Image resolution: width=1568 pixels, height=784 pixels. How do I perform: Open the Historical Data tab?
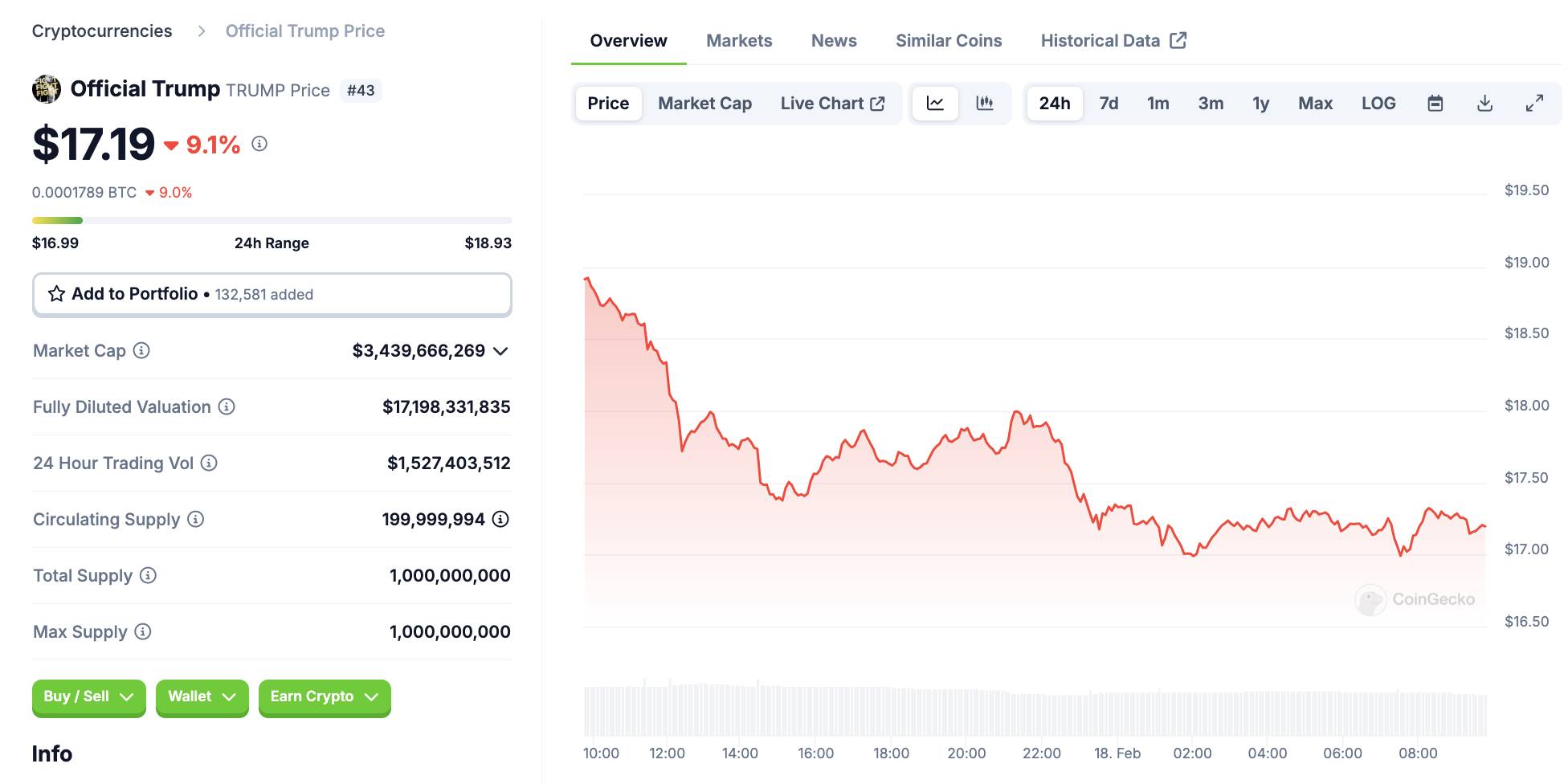click(x=1113, y=40)
